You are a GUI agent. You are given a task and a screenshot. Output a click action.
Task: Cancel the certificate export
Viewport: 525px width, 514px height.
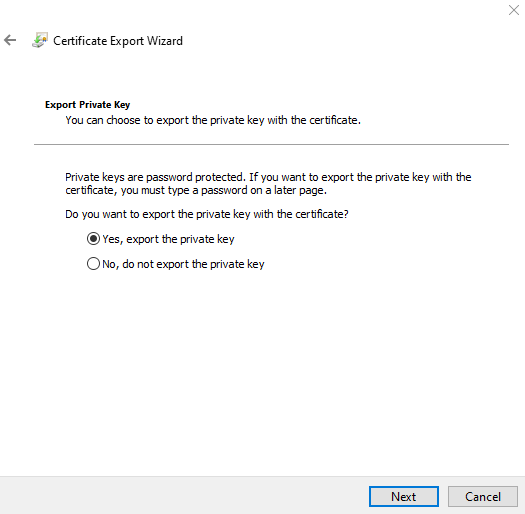(483, 497)
